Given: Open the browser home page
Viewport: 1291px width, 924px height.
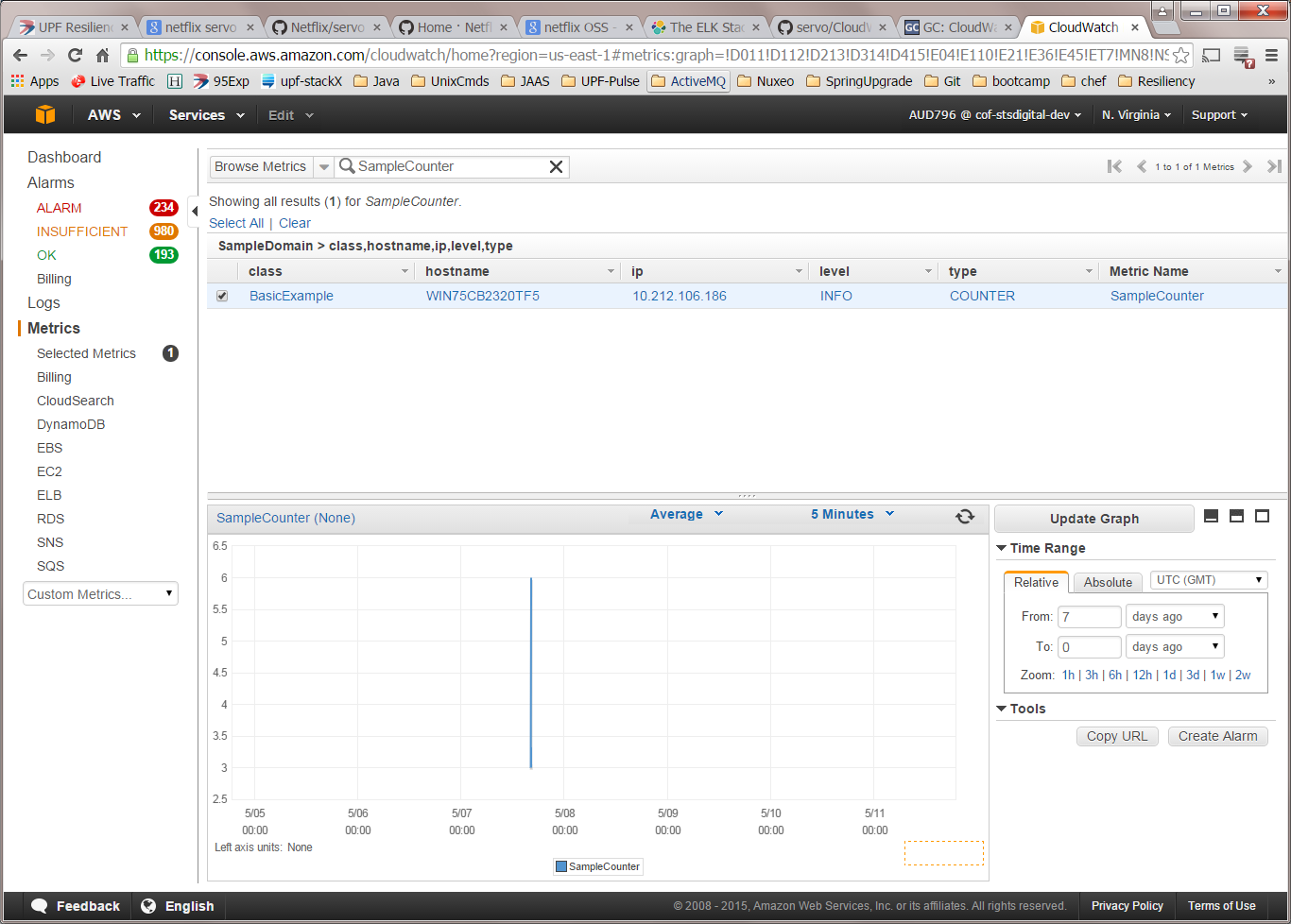Looking at the screenshot, I should click(x=102, y=55).
